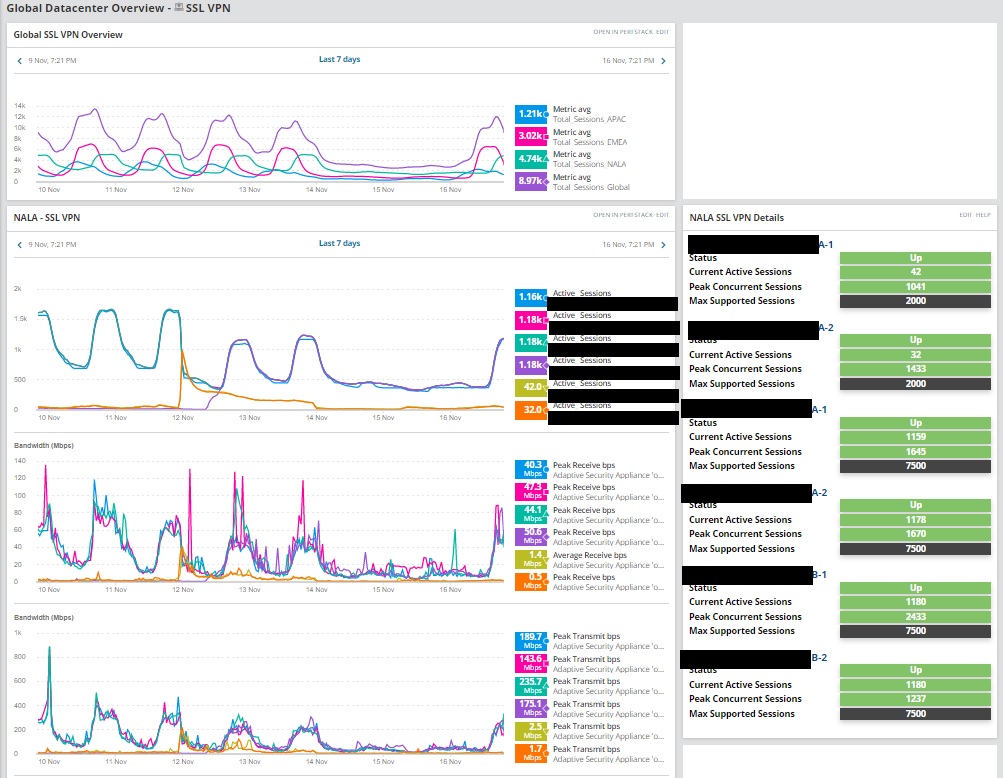
Task: Toggle the orange 32.0 Active Sessions legend swatch
Action: [x=531, y=409]
